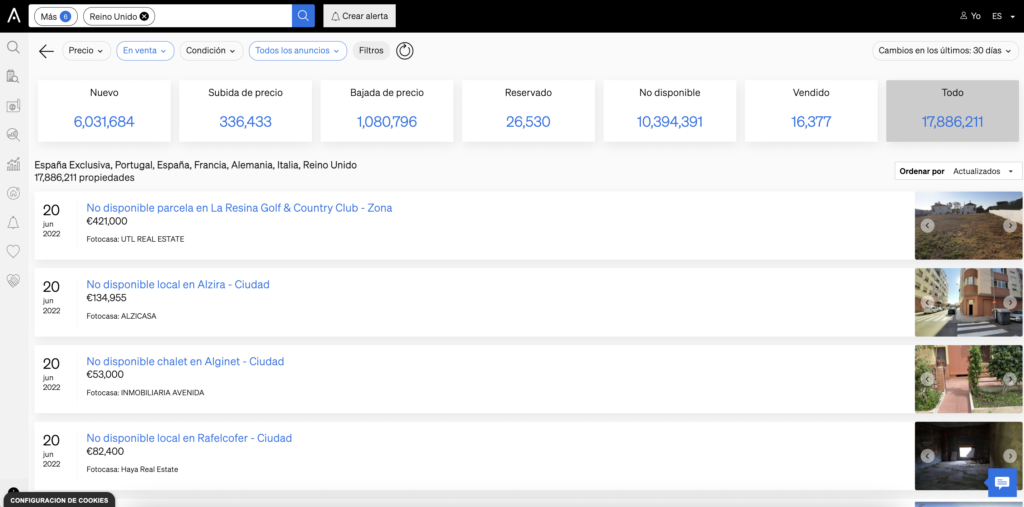Click 17,886,211 propiedades text
Screen dimensions: 1024x507
tap(84, 178)
